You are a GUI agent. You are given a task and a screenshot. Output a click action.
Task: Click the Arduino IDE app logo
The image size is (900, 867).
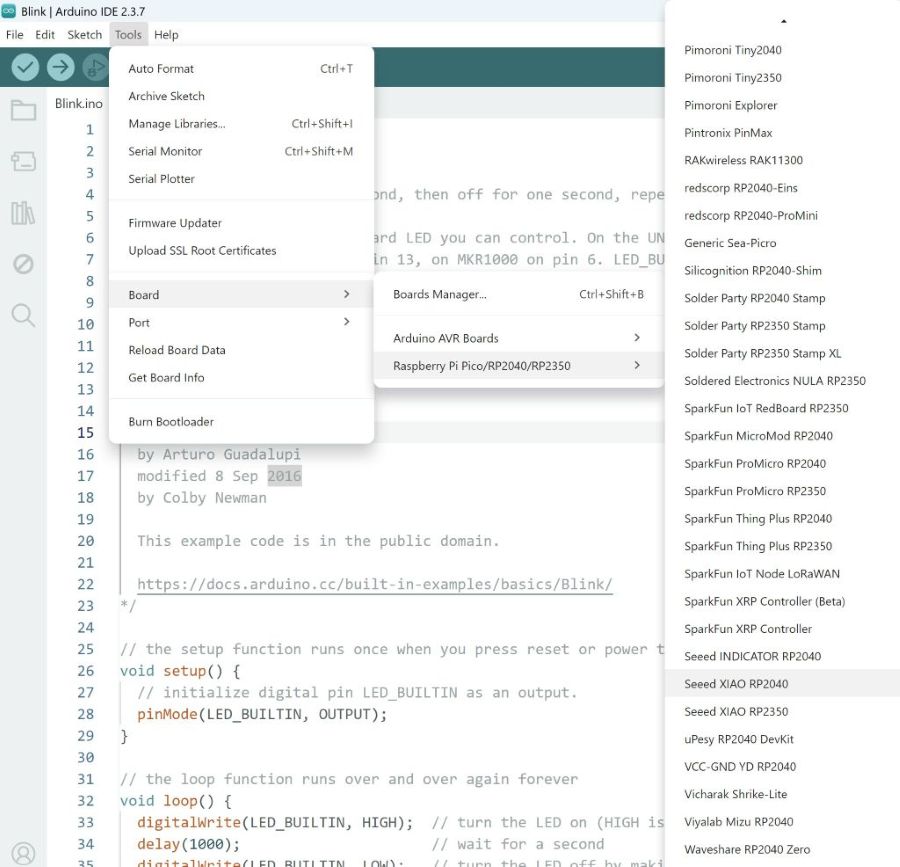click(9, 11)
